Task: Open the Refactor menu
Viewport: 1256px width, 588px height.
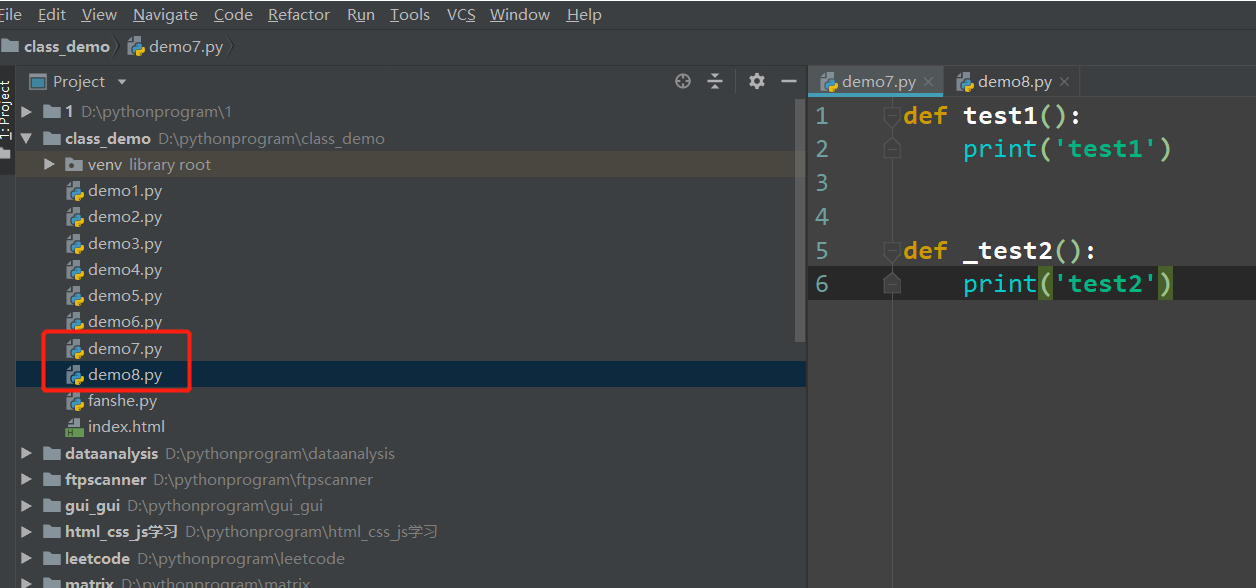Action: tap(299, 14)
